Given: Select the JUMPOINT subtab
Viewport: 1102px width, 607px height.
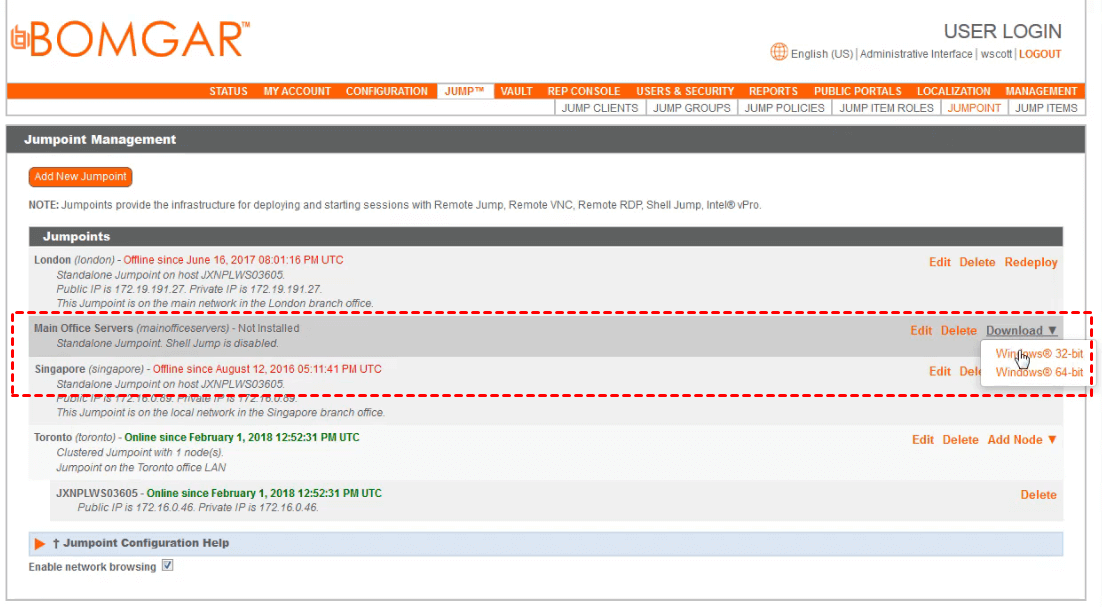Looking at the screenshot, I should 974,108.
